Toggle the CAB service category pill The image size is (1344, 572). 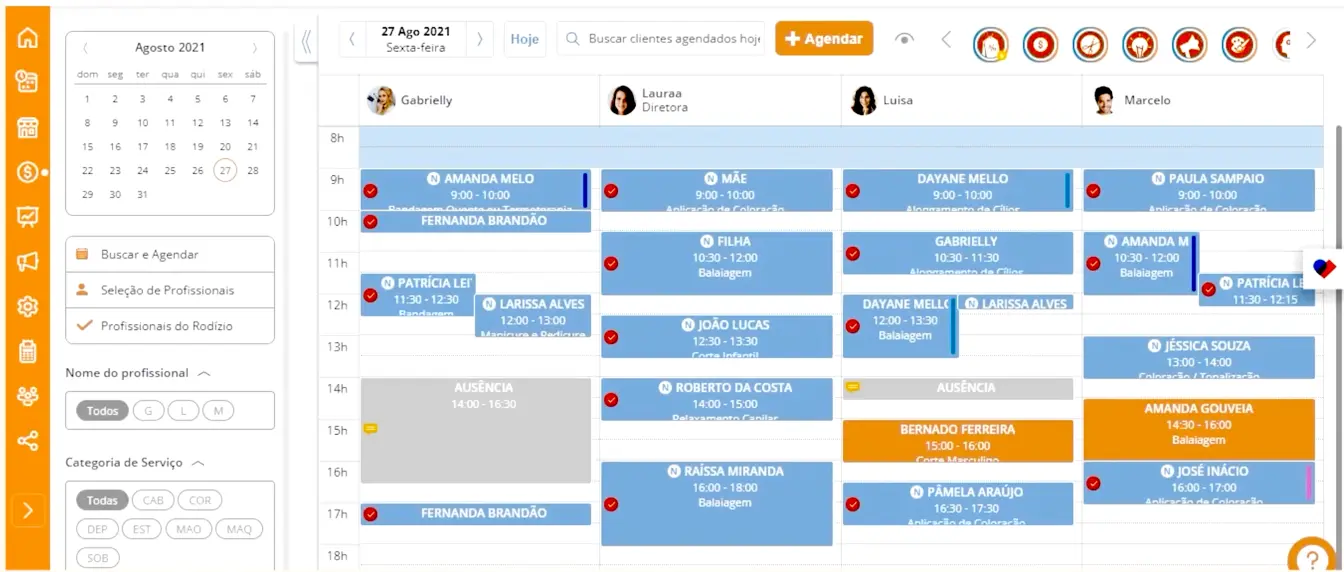(x=153, y=501)
